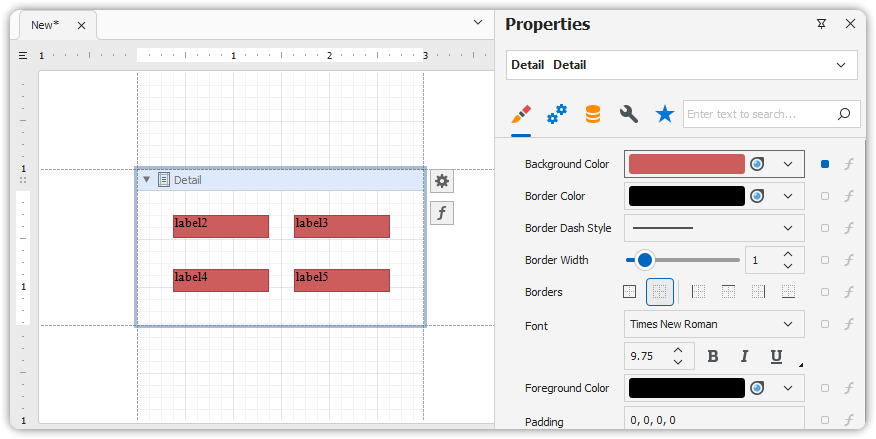Select the wrench Miscellaneous properties tab
This screenshot has width=876, height=439.
click(629, 114)
